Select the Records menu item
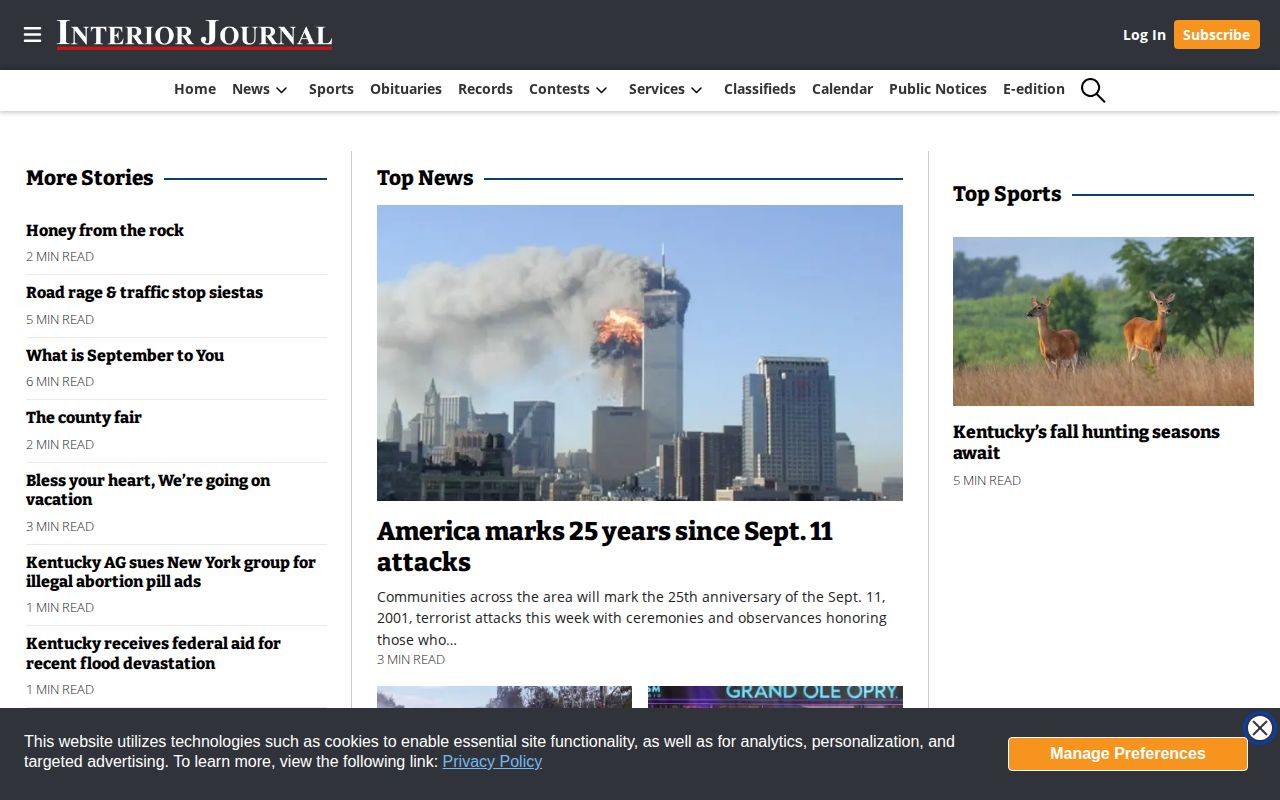The width and height of the screenshot is (1280, 800). click(485, 89)
